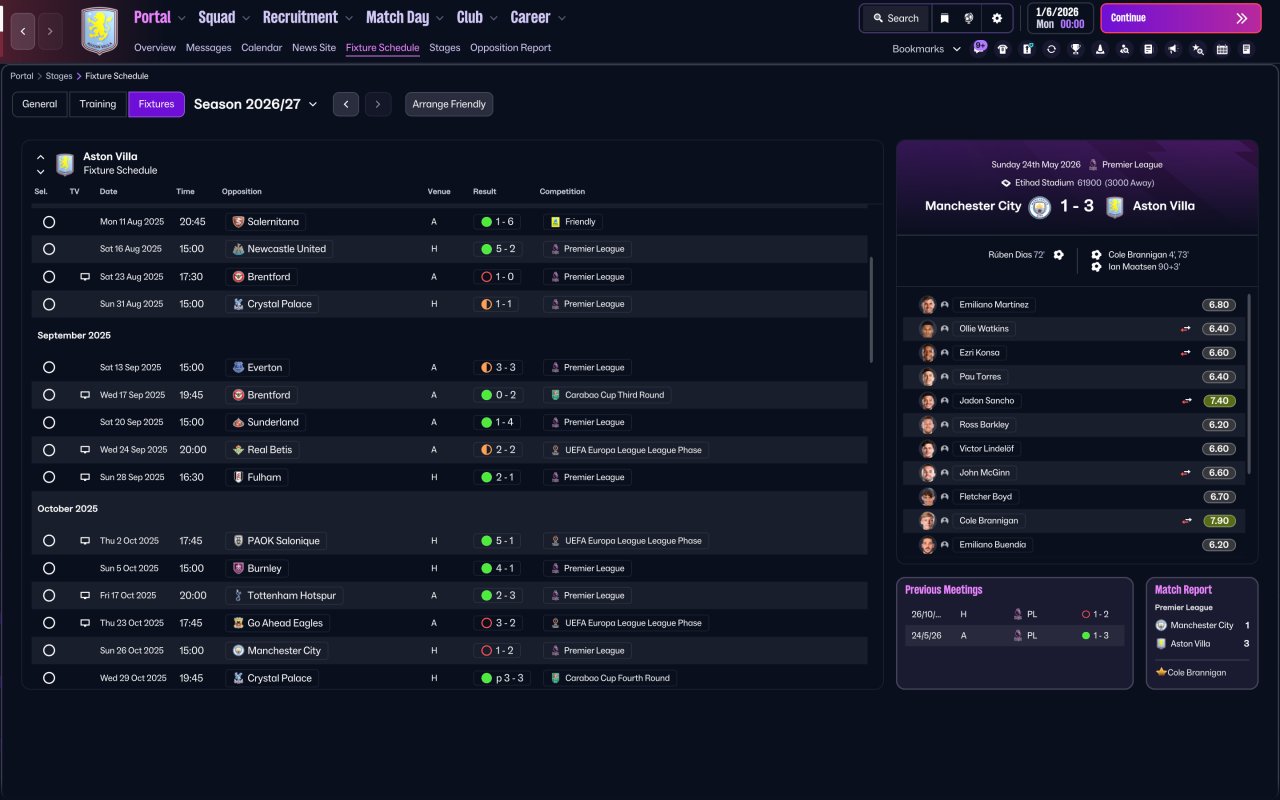This screenshot has width=1280, height=800.
Task: Click the Carabao Cup logo on Sep Brentford row
Action: 555,395
